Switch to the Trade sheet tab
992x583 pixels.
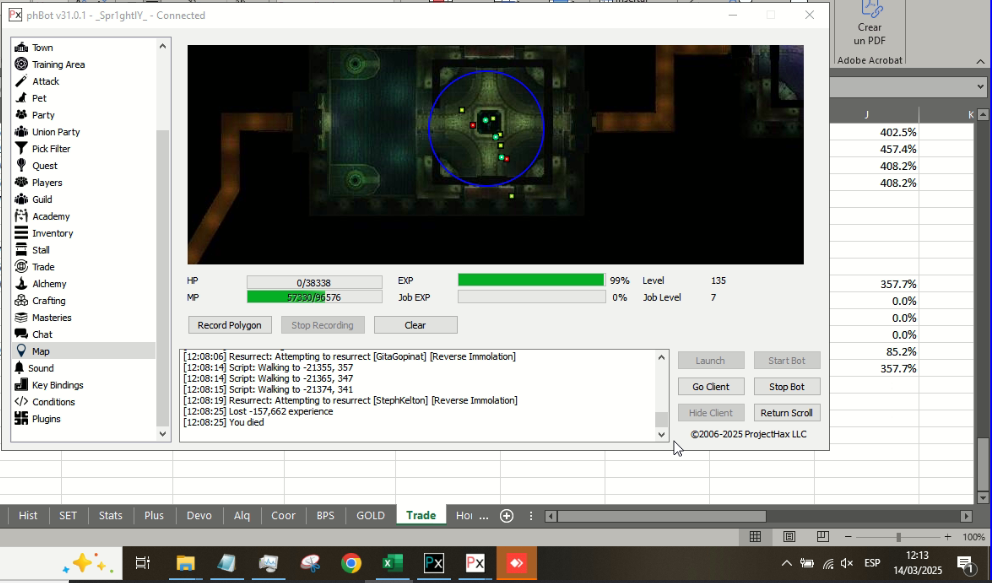click(x=421, y=515)
